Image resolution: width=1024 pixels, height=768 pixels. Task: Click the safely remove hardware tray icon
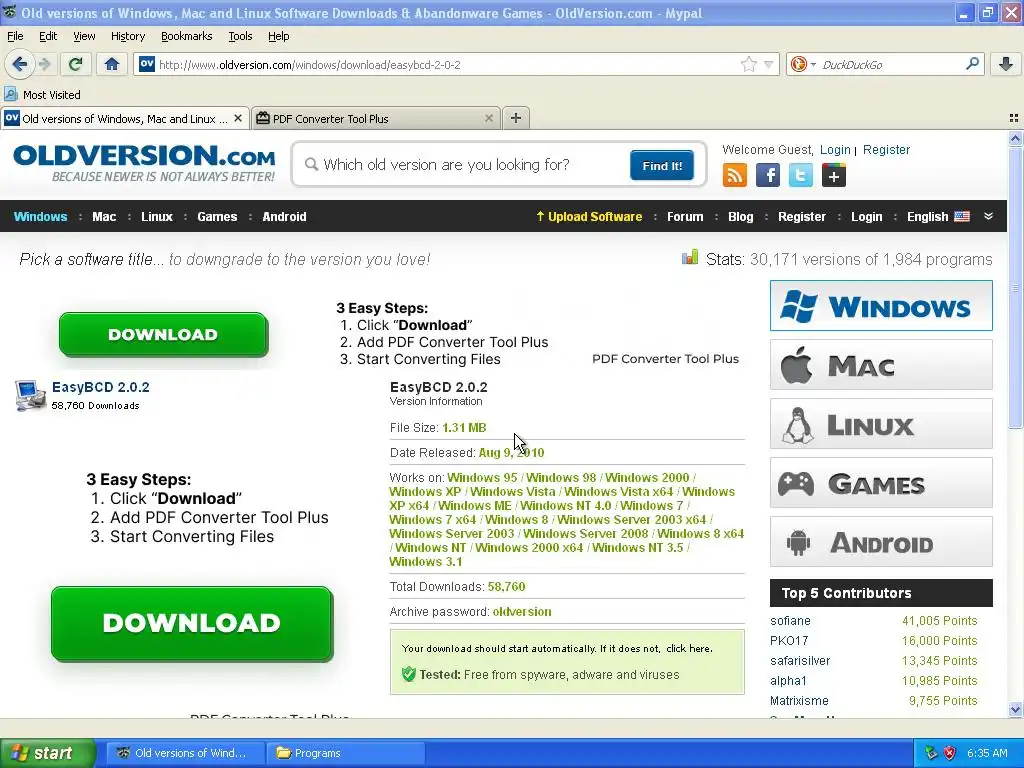click(x=931, y=753)
